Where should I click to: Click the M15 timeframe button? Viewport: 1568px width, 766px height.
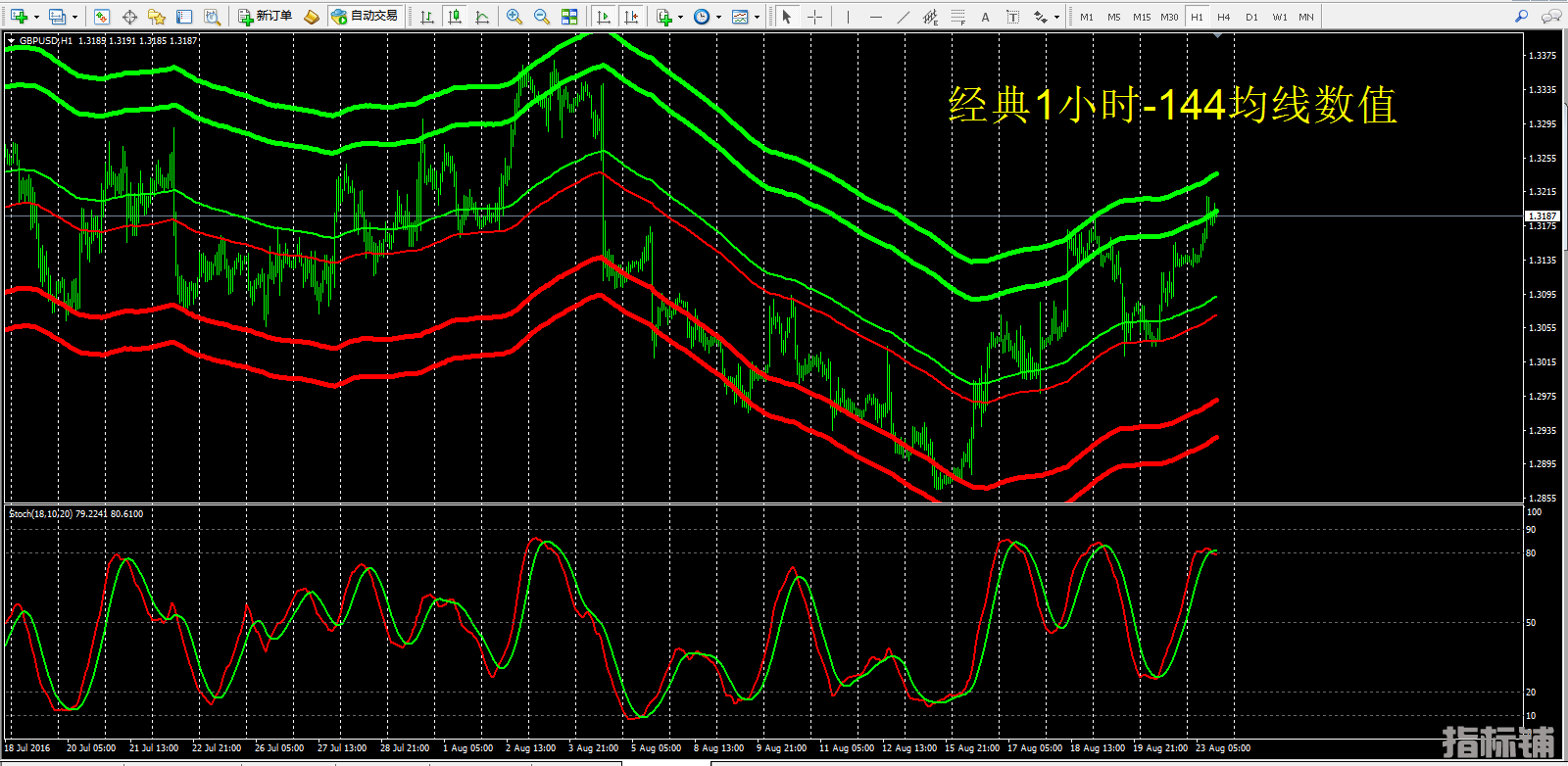[1142, 17]
